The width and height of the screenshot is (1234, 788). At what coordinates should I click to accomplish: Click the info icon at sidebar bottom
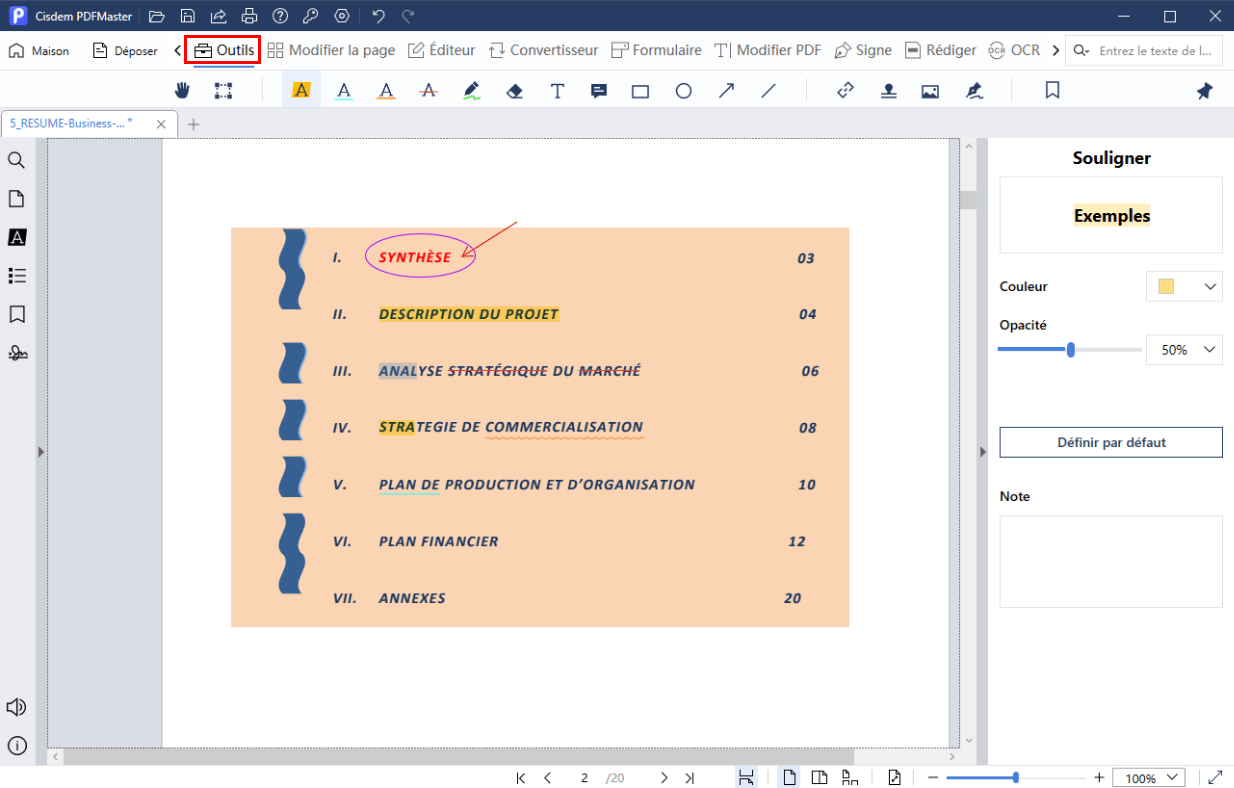pos(16,745)
